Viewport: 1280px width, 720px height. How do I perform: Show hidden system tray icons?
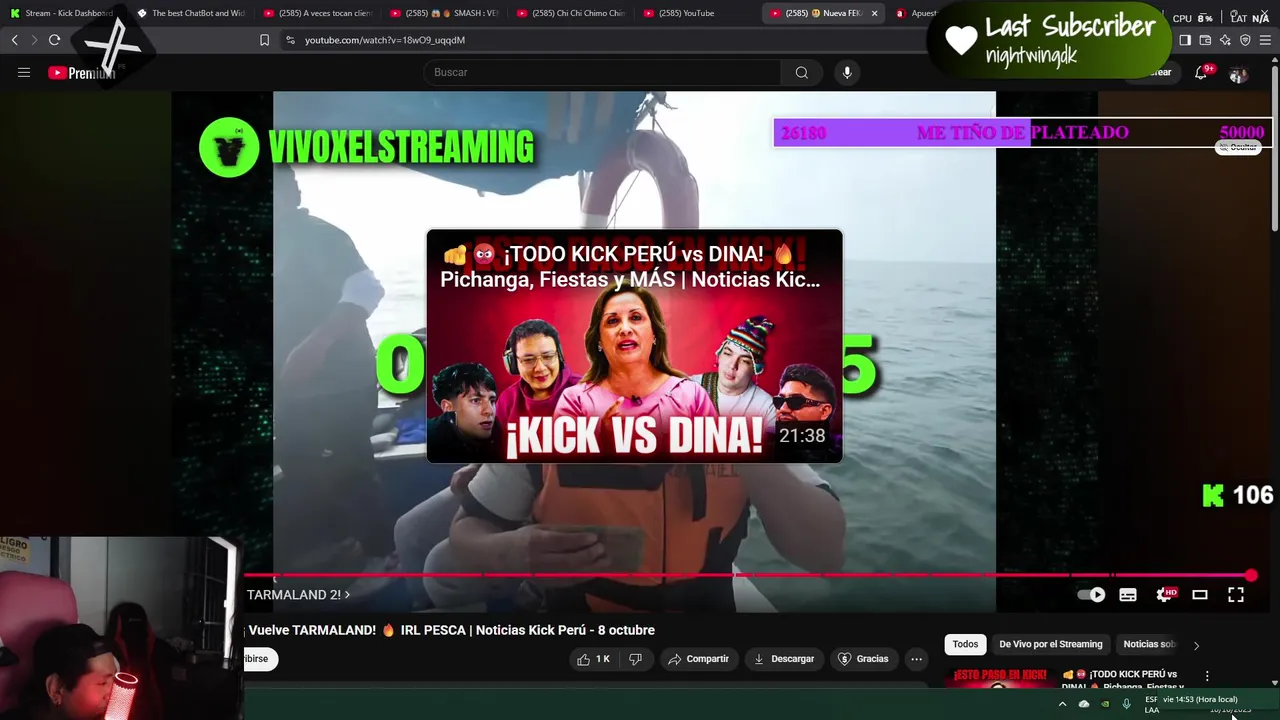[x=1062, y=704]
